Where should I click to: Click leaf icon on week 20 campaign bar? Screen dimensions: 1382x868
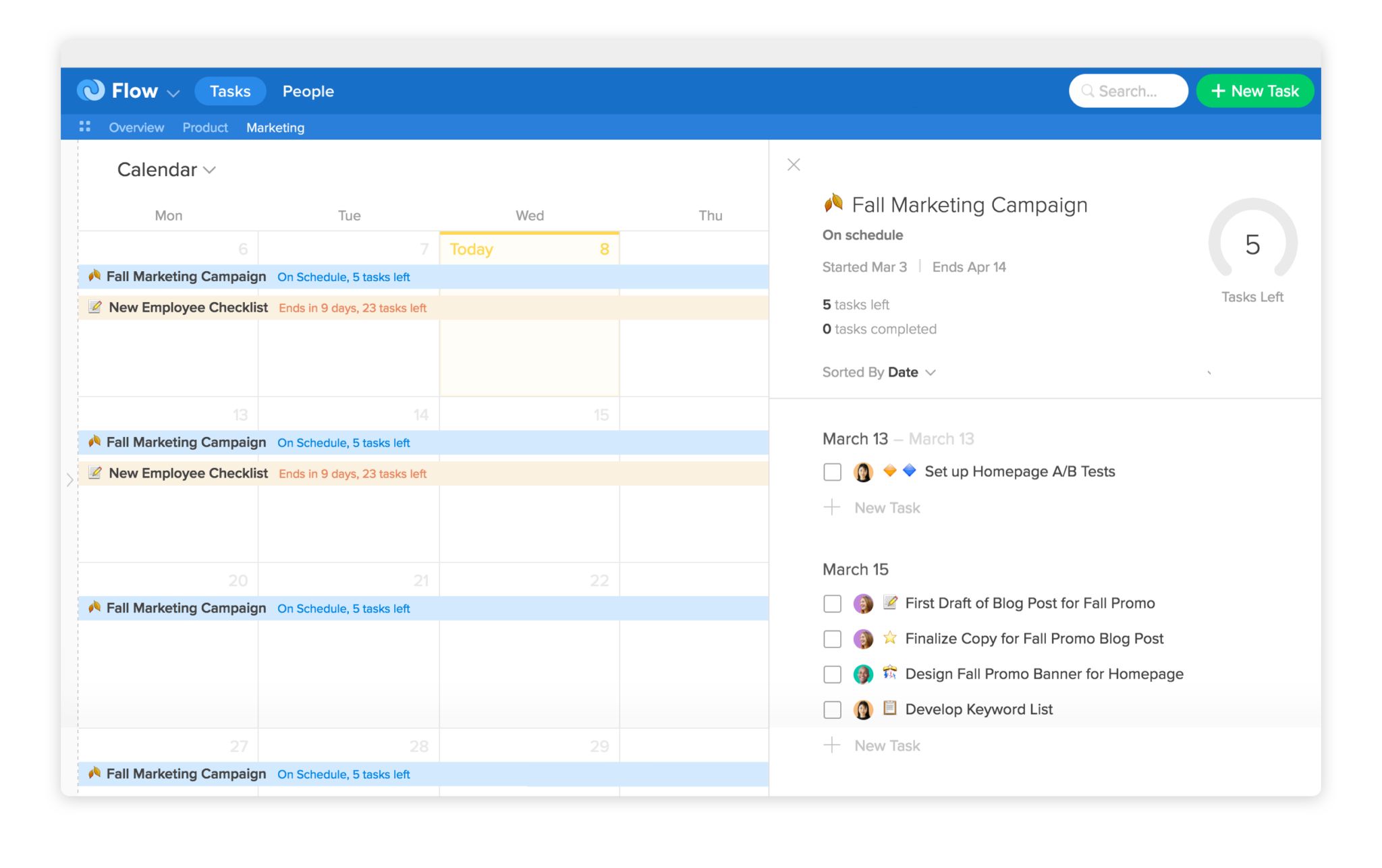click(x=94, y=607)
